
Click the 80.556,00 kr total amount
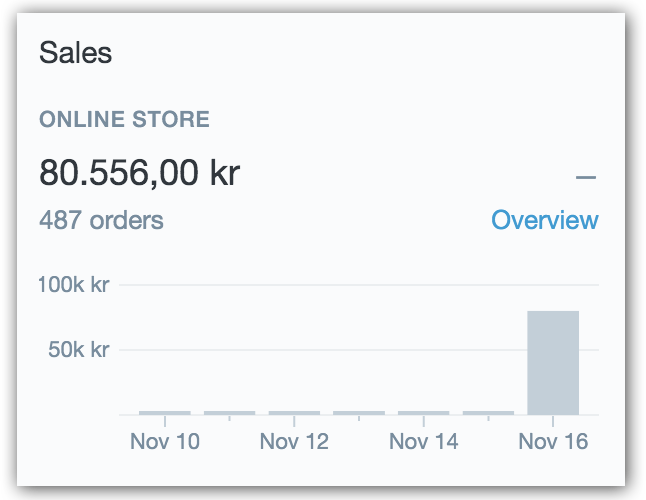pos(140,173)
